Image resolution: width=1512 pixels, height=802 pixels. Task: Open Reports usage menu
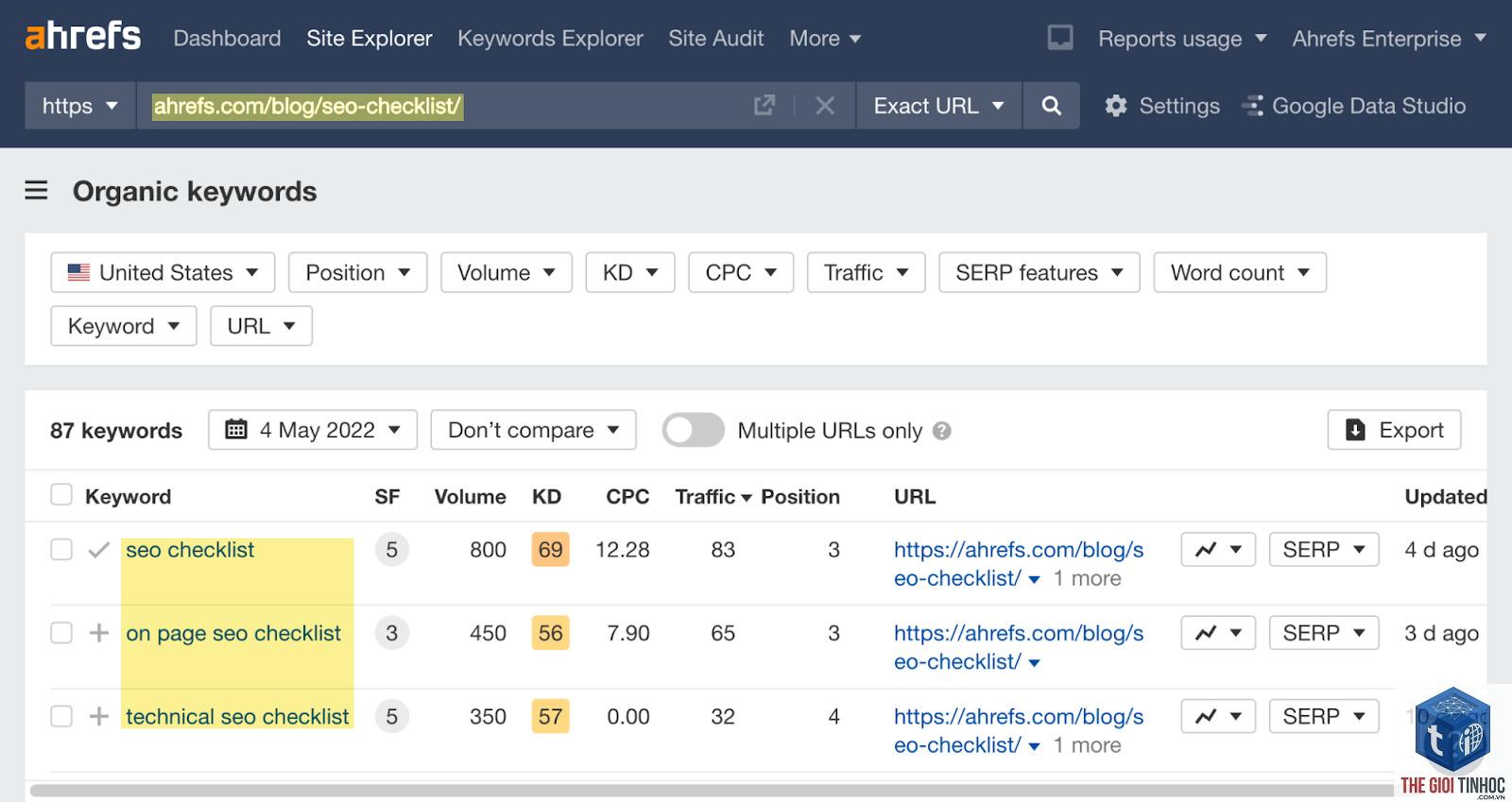pos(1181,39)
